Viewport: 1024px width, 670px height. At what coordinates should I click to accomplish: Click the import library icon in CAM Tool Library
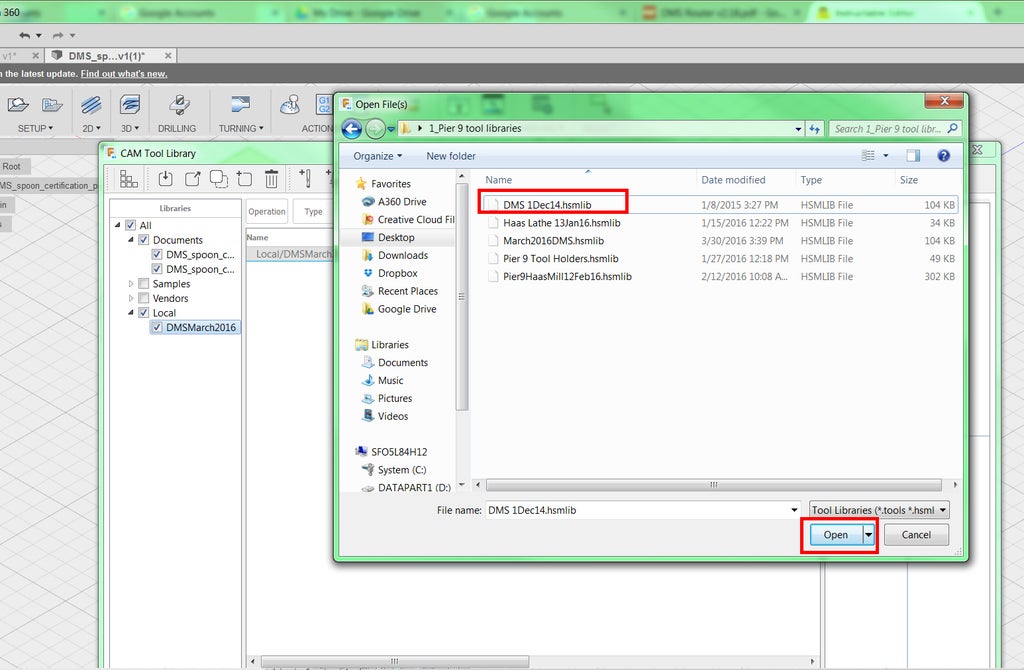[x=165, y=178]
